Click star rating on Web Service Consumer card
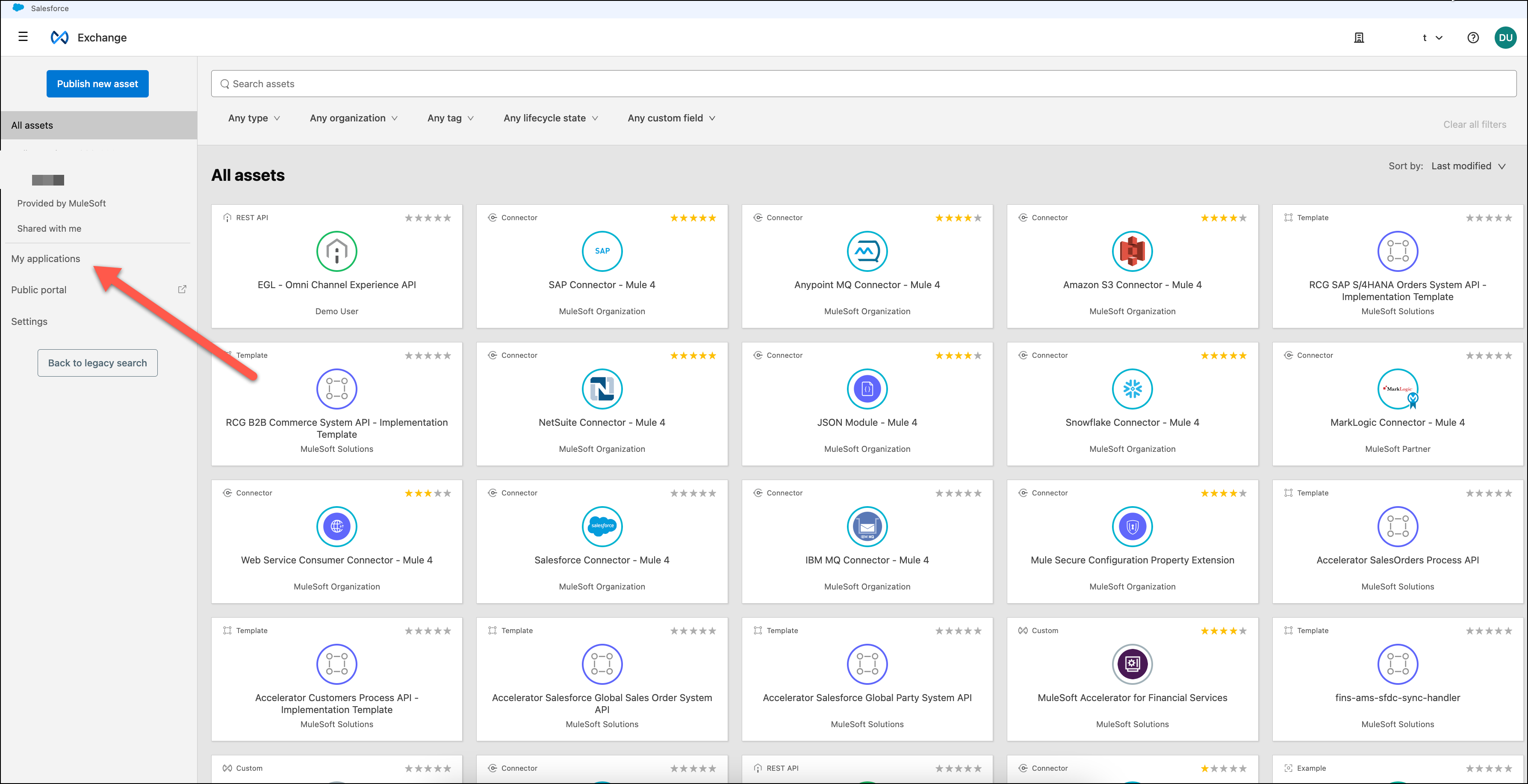Screen dimensions: 1528x784 (428, 493)
